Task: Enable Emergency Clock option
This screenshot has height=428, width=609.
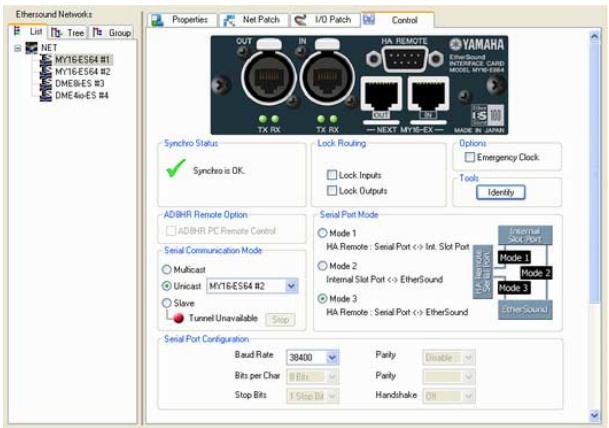Action: click(470, 157)
